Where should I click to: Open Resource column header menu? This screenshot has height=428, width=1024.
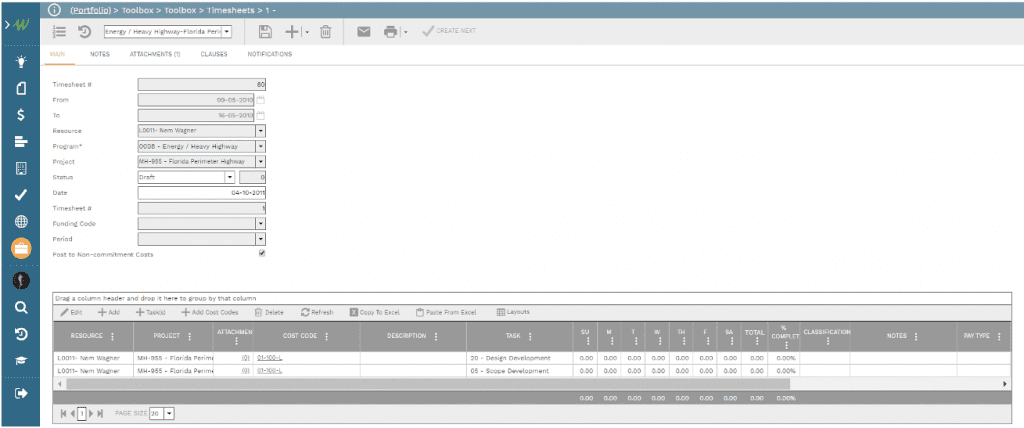pos(112,337)
